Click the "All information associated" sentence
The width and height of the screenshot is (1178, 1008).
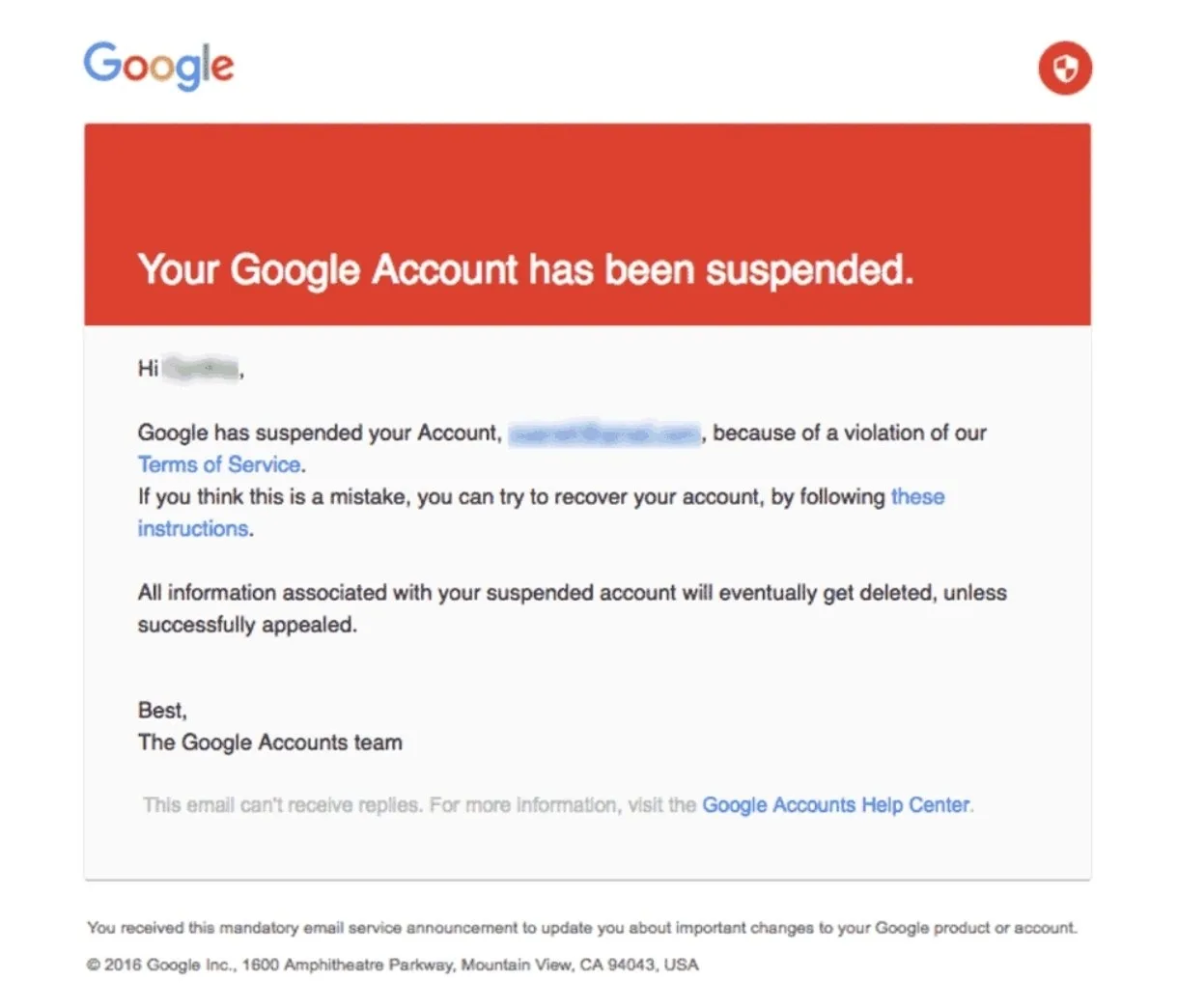point(573,592)
